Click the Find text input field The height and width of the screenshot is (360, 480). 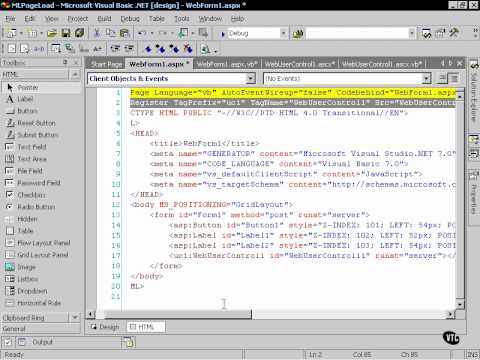click(x=357, y=33)
